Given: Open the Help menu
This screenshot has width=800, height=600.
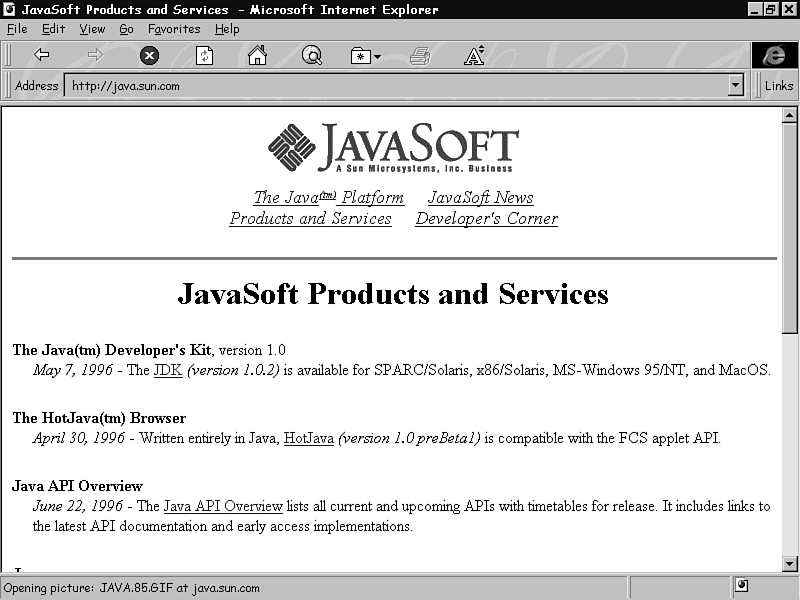Looking at the screenshot, I should tap(227, 29).
